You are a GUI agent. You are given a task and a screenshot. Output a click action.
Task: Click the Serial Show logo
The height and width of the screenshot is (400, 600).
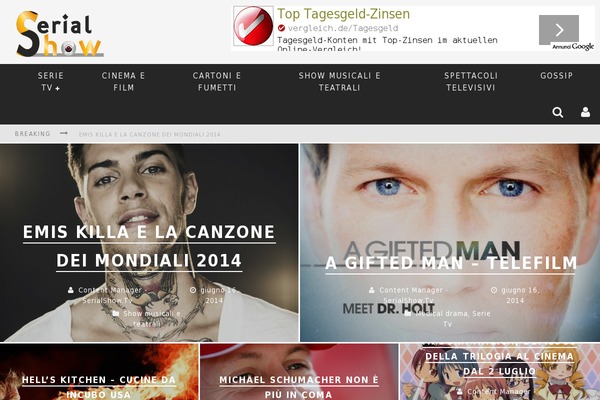pyautogui.click(x=59, y=34)
